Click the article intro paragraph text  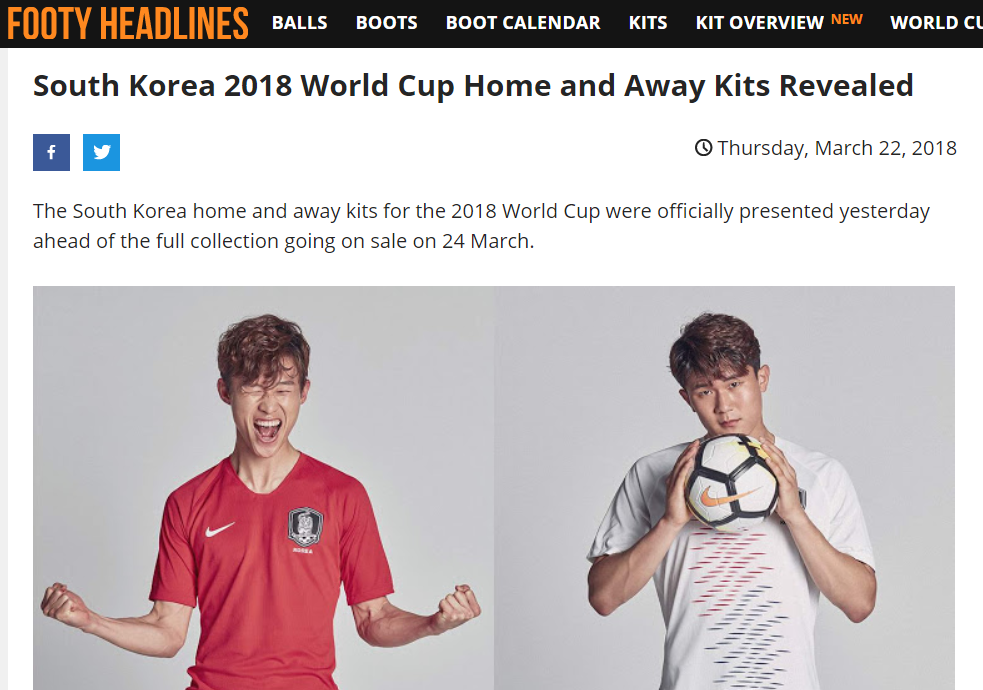click(x=481, y=226)
